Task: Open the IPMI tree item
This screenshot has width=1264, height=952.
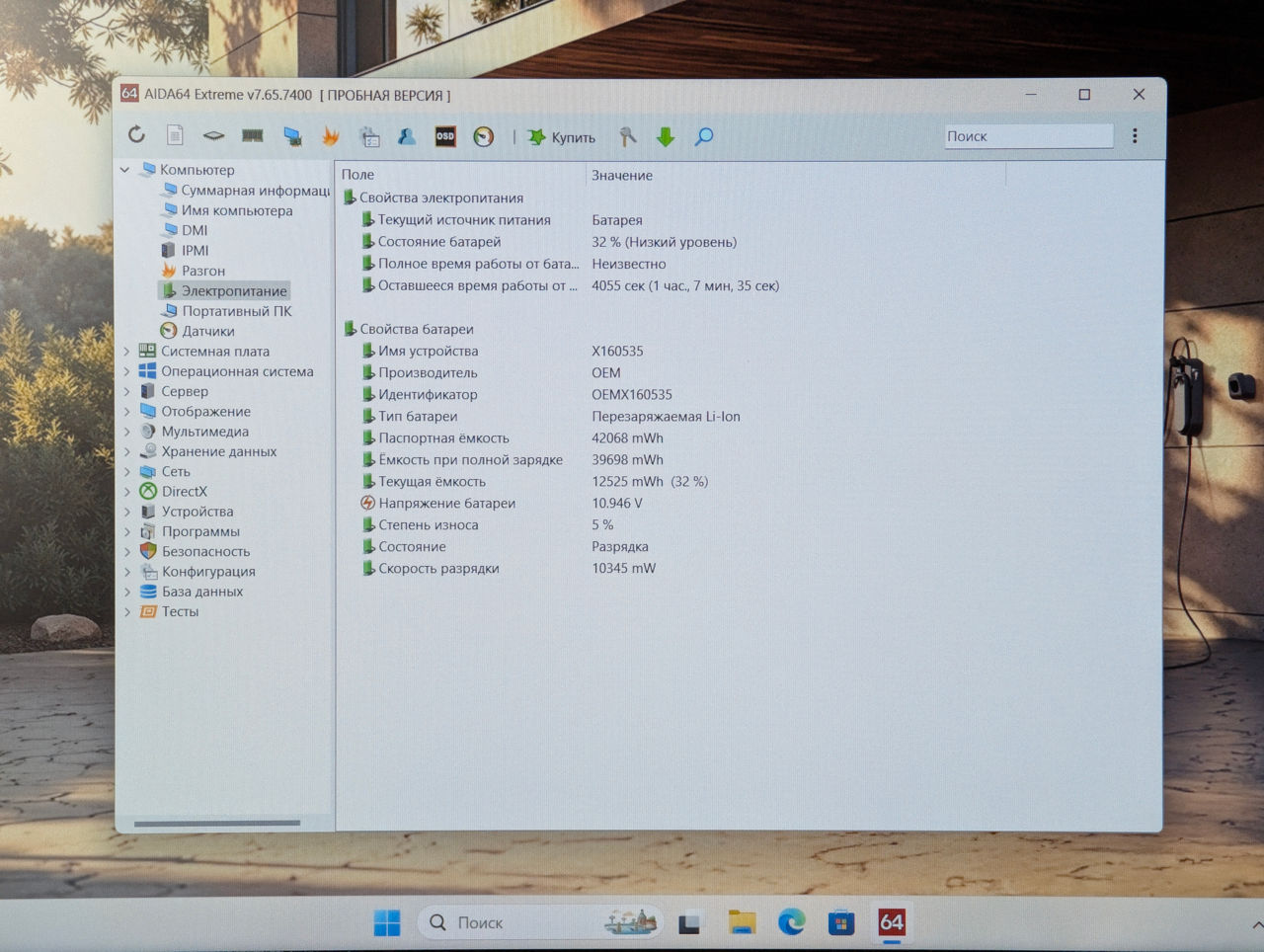Action: click(185, 251)
